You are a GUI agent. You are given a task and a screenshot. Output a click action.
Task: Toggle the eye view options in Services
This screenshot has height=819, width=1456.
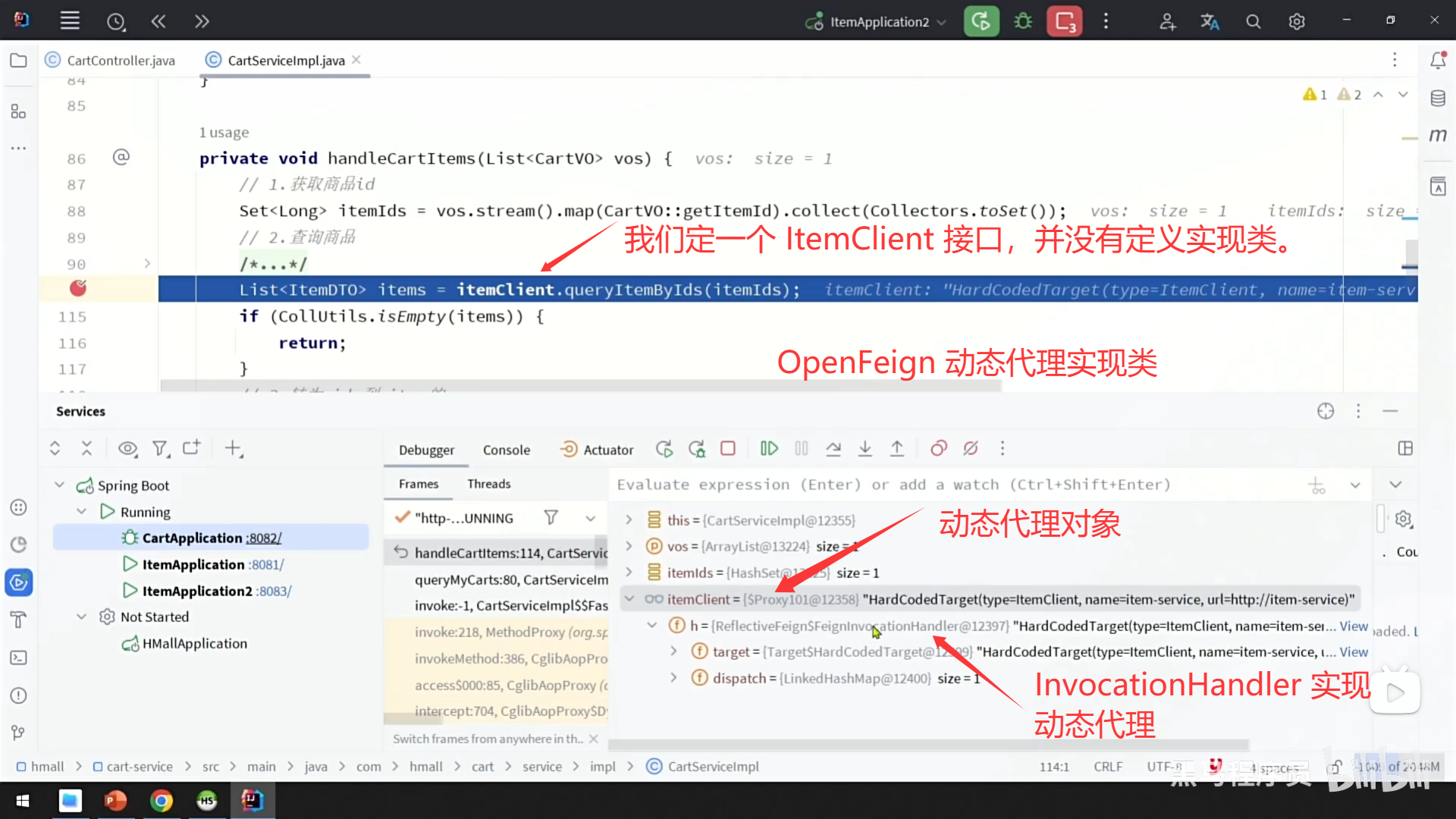pyautogui.click(x=127, y=449)
